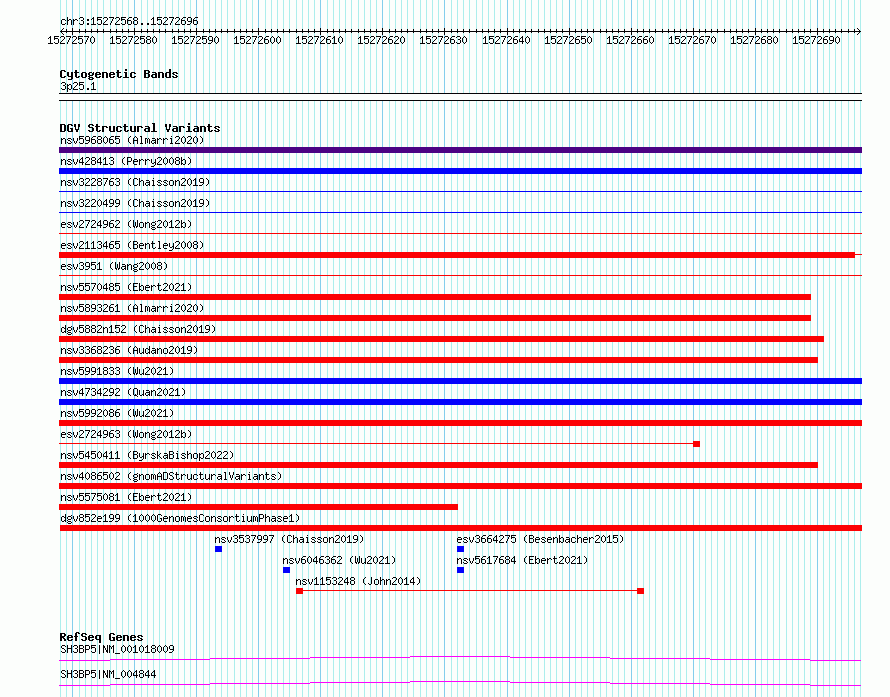Image resolution: width=890 pixels, height=697 pixels.
Task: Click the 3p25.1 band label
Action: pyautogui.click(x=78, y=86)
